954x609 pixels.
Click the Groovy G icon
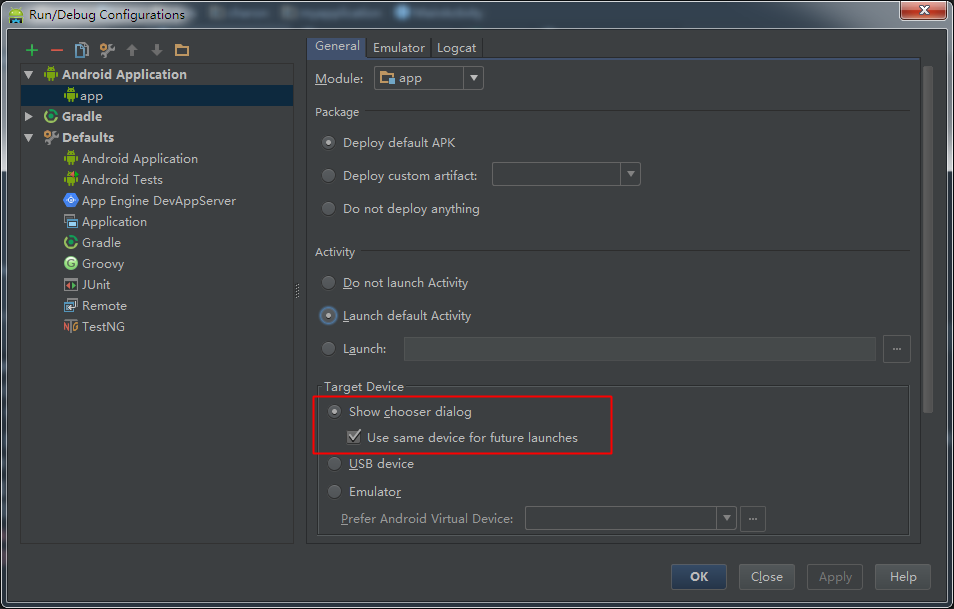point(71,263)
